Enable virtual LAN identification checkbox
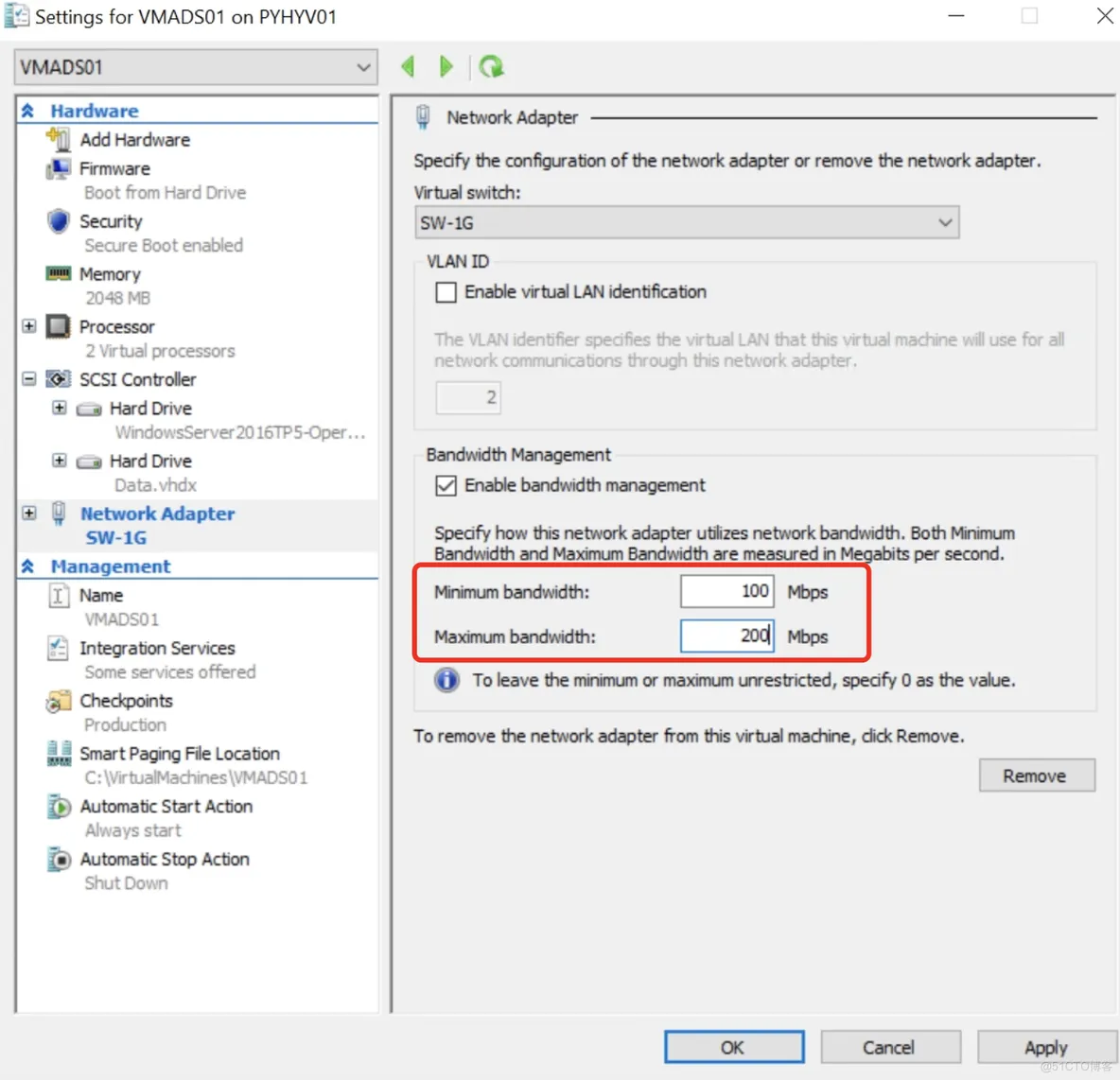This screenshot has width=1120, height=1080. 446,292
